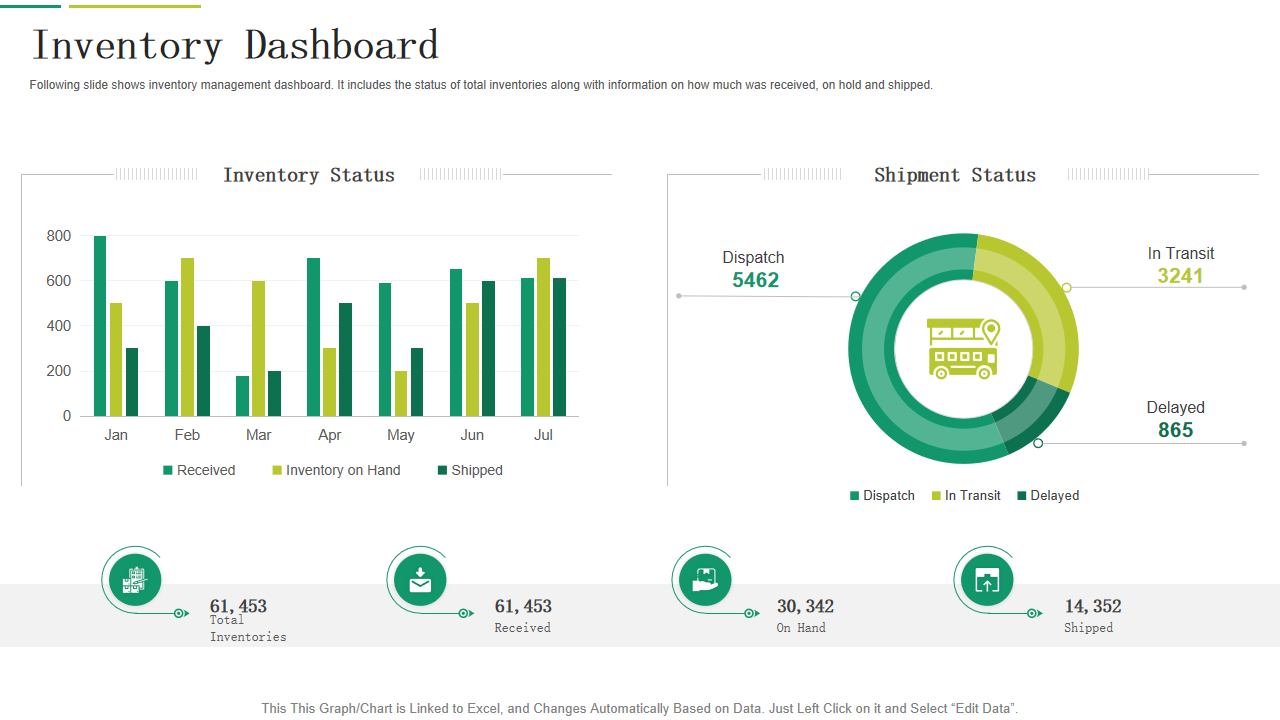Click the Total Inventories checklist icon

134,579
